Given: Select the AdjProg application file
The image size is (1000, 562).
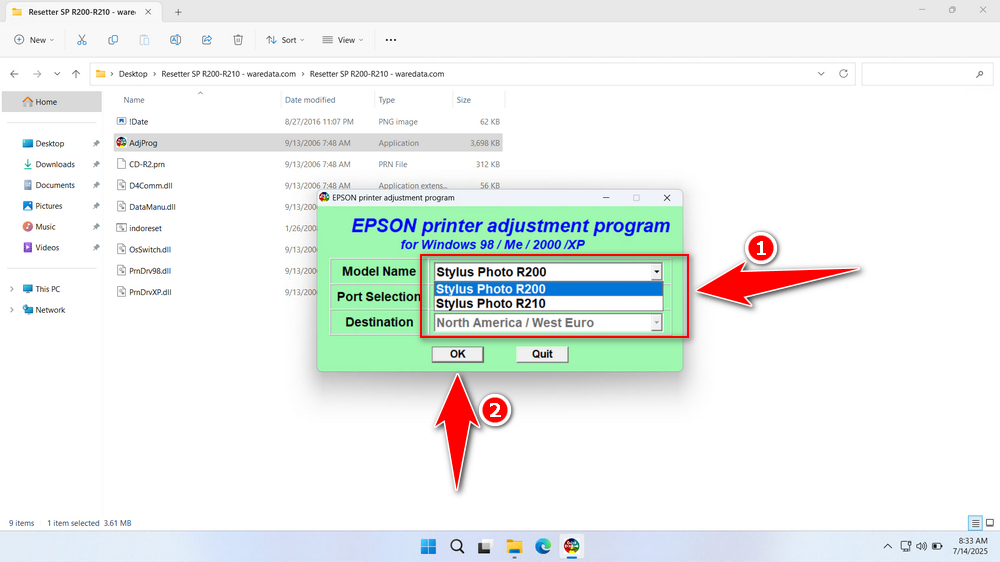Looking at the screenshot, I should coord(308,143).
